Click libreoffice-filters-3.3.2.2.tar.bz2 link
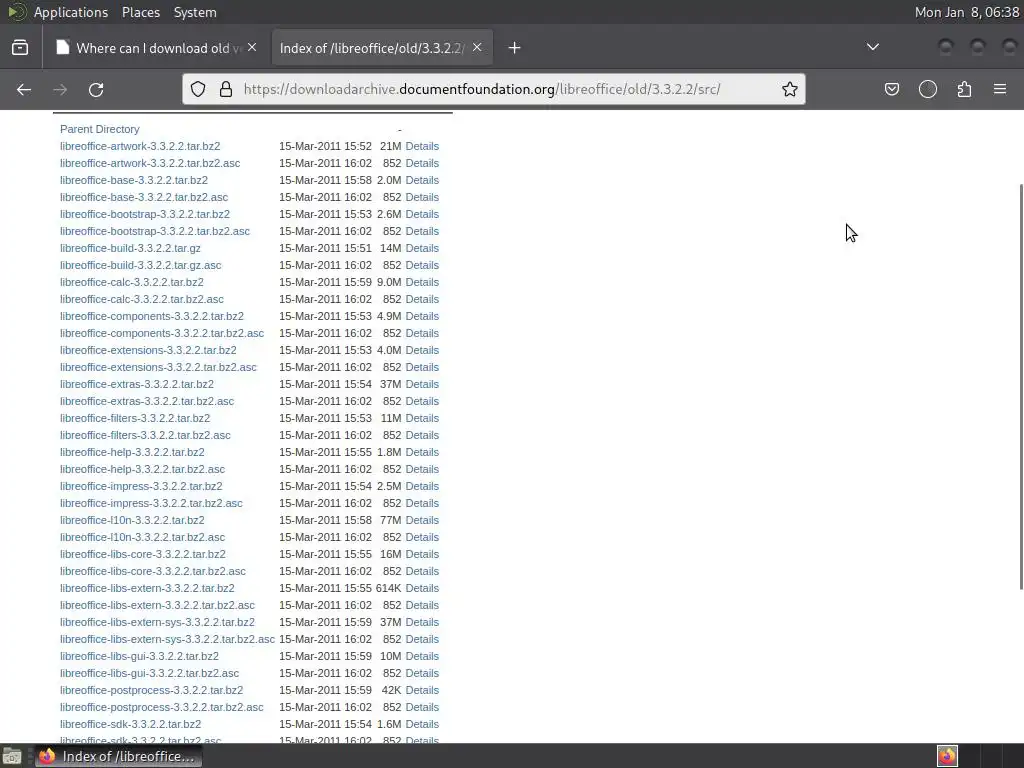 pos(135,418)
